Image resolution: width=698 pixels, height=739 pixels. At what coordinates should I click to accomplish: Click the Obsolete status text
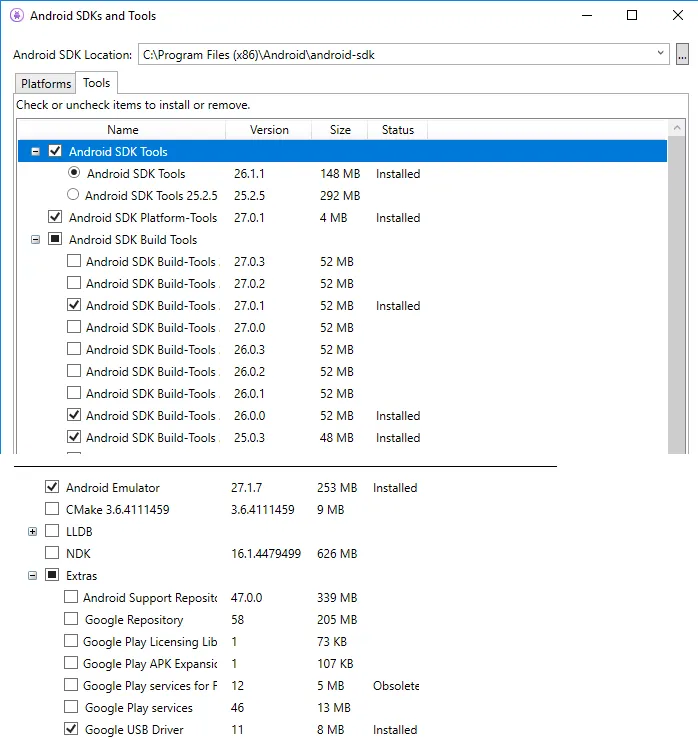click(396, 685)
